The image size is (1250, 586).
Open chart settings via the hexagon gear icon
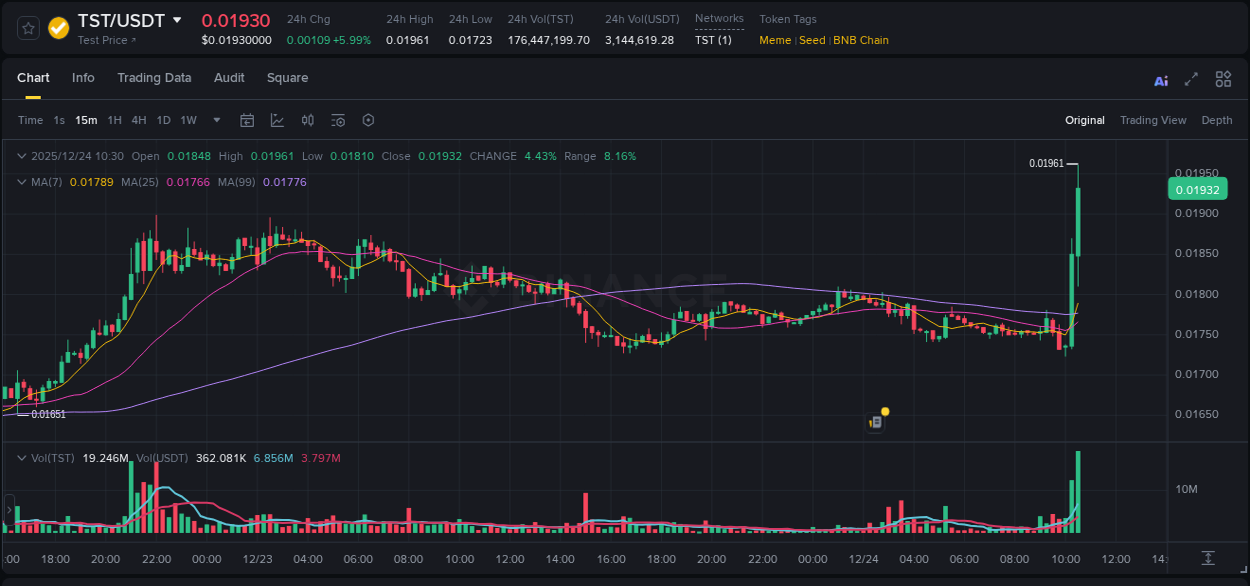[x=368, y=120]
